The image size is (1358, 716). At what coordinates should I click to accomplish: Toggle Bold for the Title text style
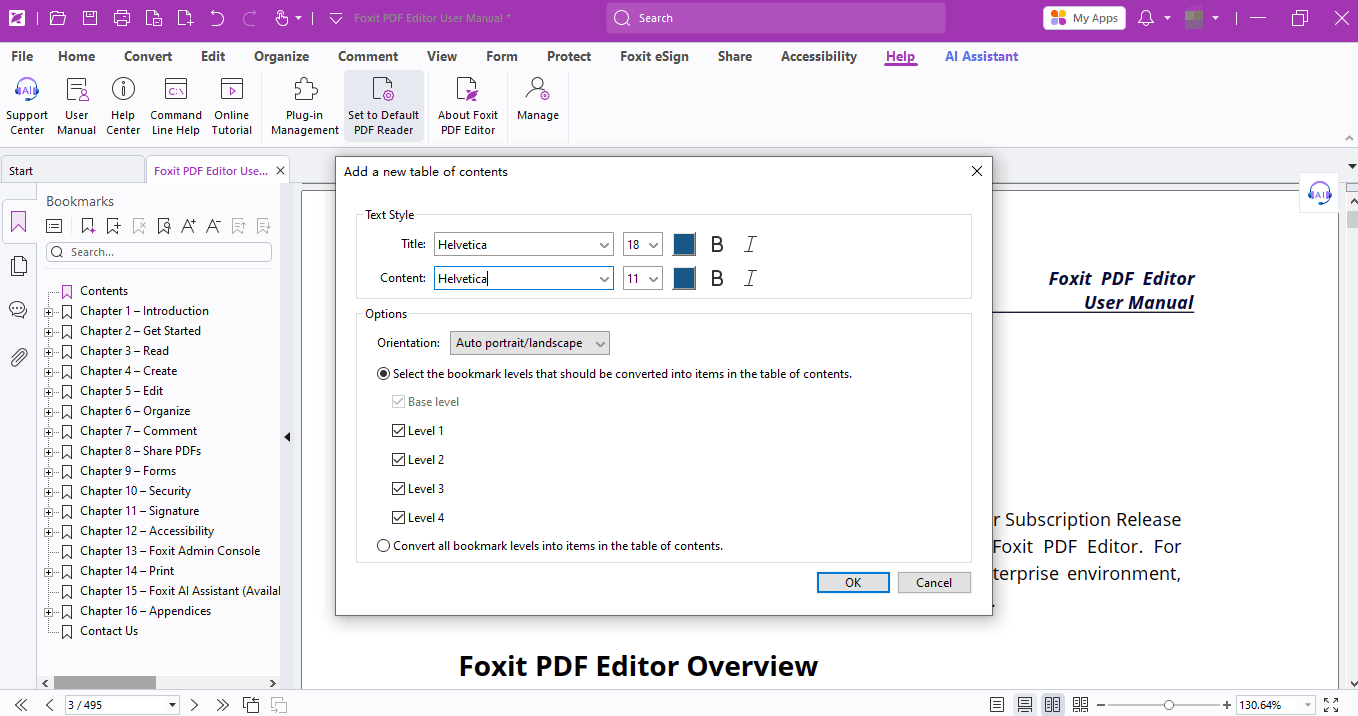point(717,244)
